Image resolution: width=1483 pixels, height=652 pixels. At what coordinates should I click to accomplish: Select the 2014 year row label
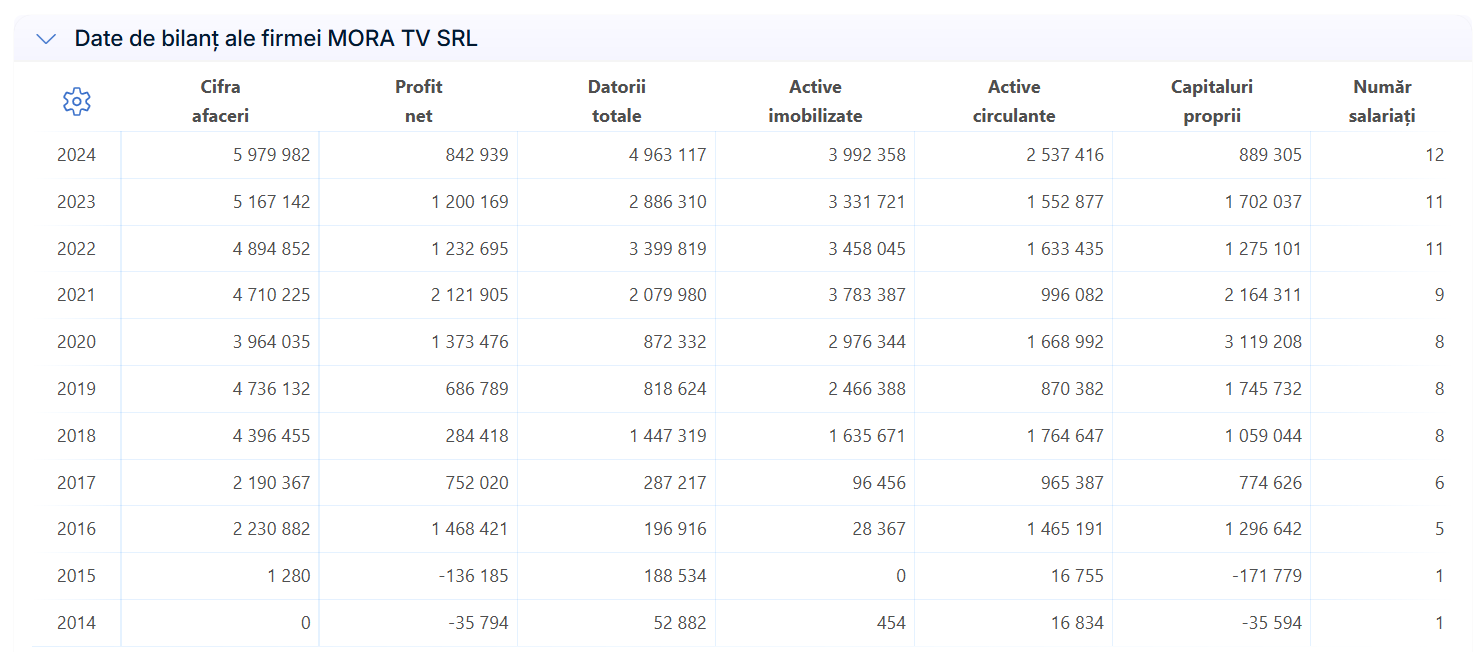coord(77,623)
